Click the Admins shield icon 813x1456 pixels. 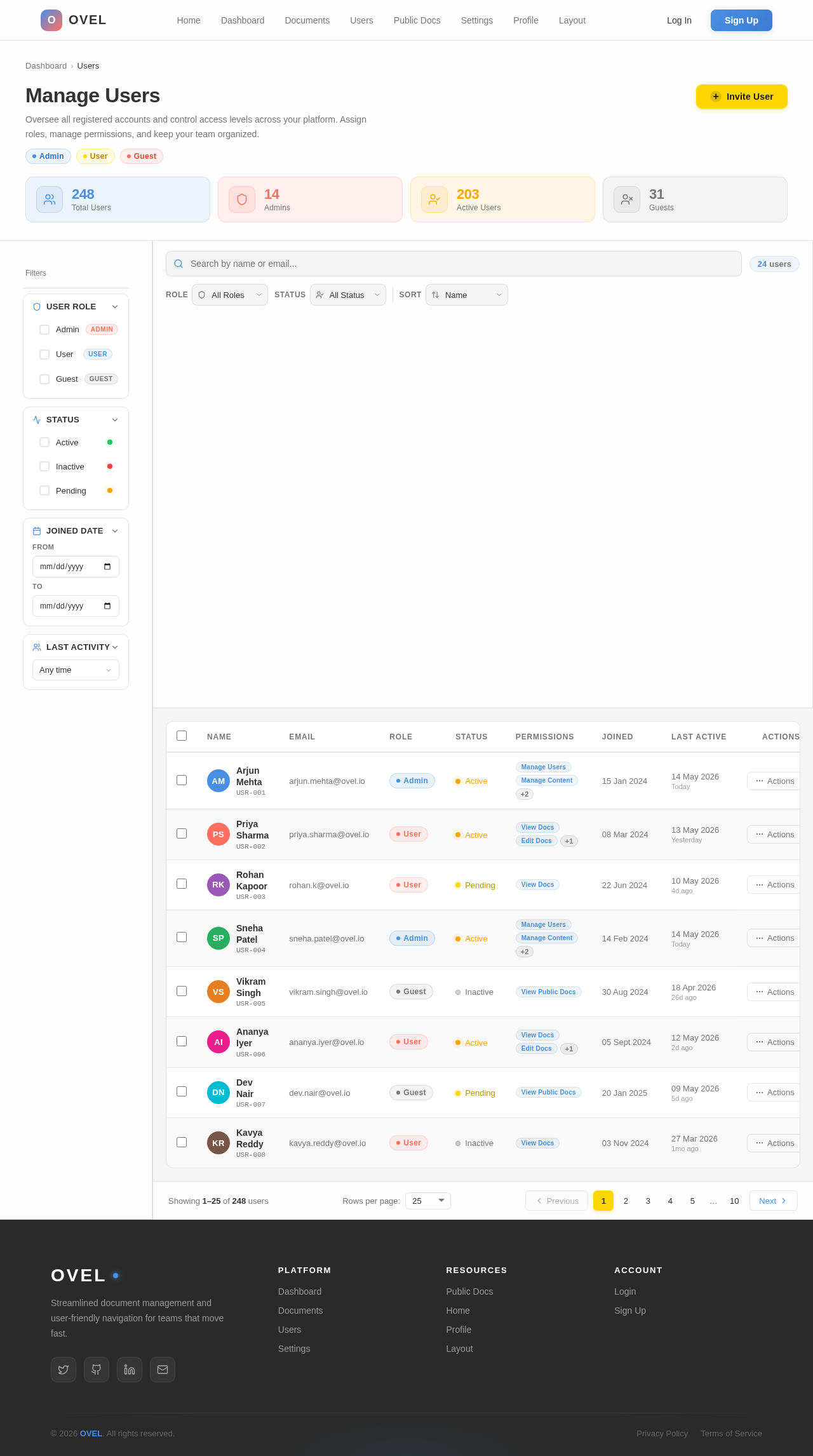click(x=242, y=199)
